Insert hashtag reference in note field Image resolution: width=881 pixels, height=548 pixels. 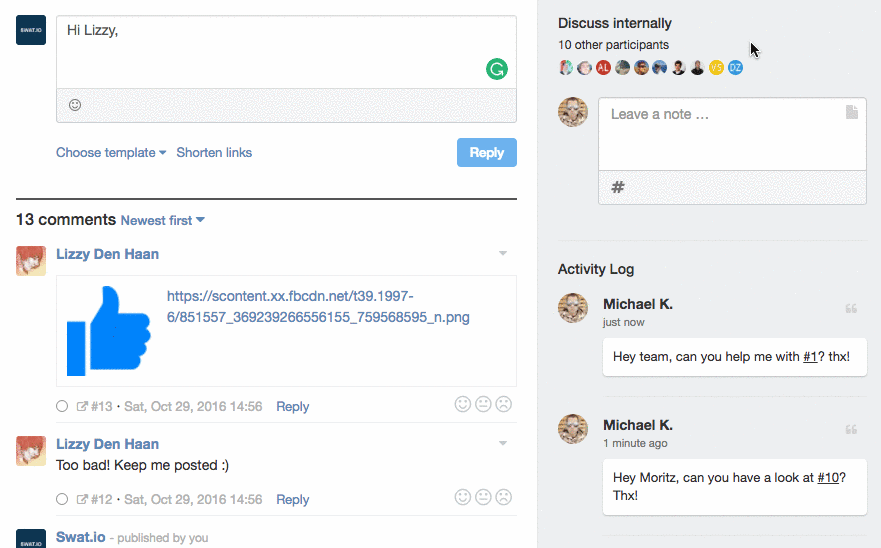618,187
